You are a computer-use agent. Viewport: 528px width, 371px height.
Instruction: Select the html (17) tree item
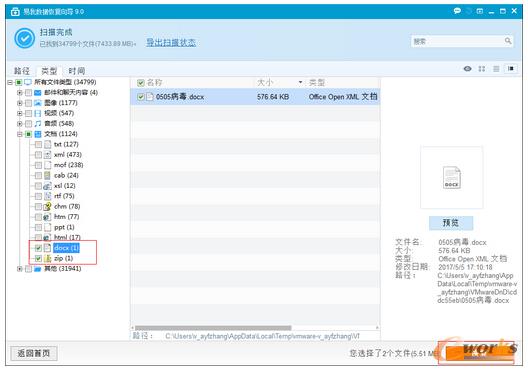click(x=67, y=237)
